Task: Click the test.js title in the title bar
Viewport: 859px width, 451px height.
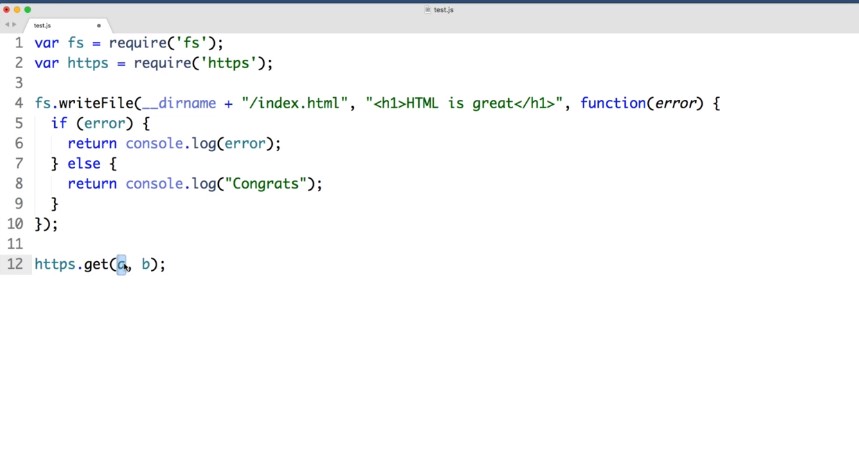Action: 444,9
